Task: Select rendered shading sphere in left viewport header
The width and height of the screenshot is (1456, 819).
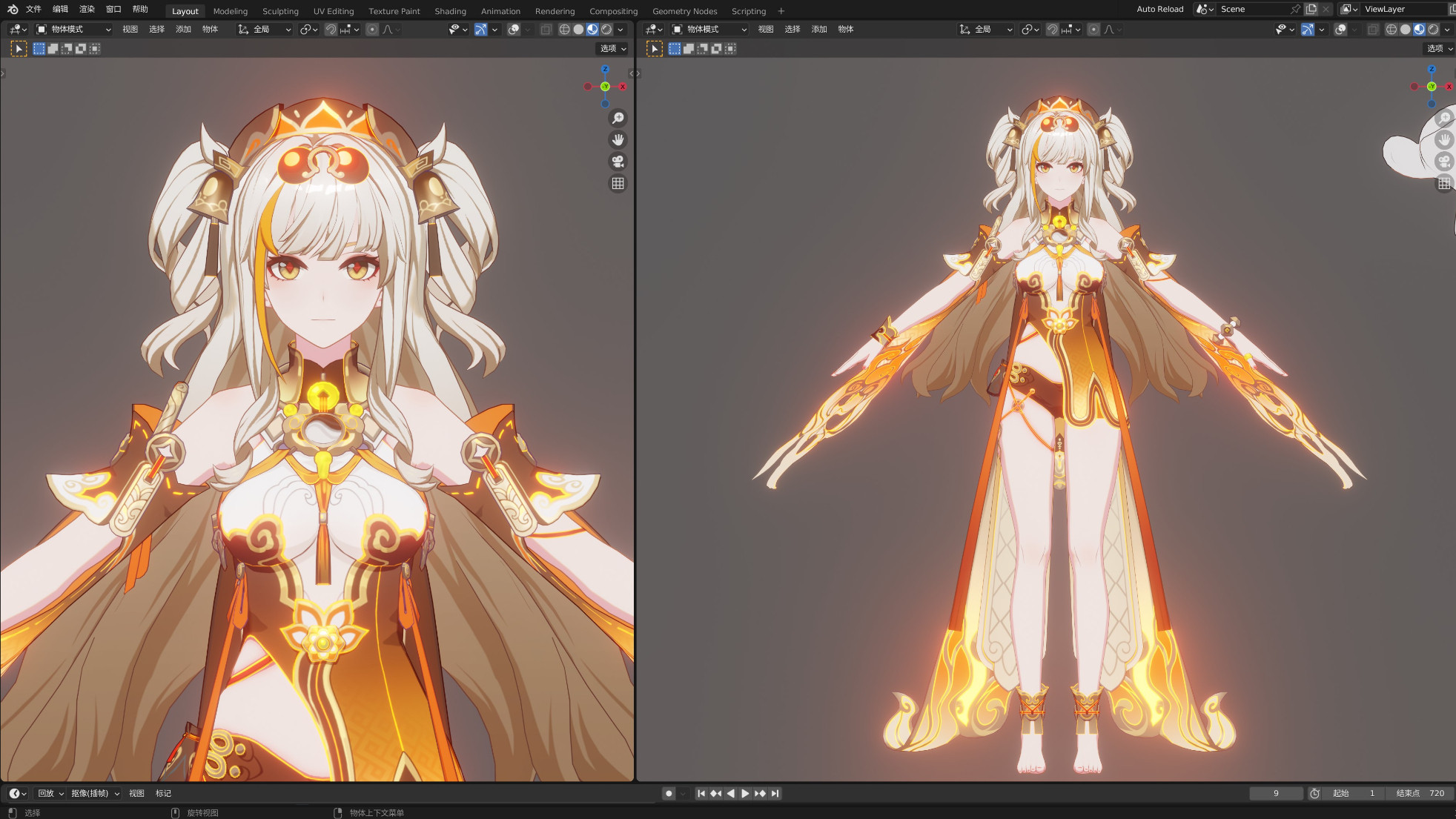Action: coord(606,30)
